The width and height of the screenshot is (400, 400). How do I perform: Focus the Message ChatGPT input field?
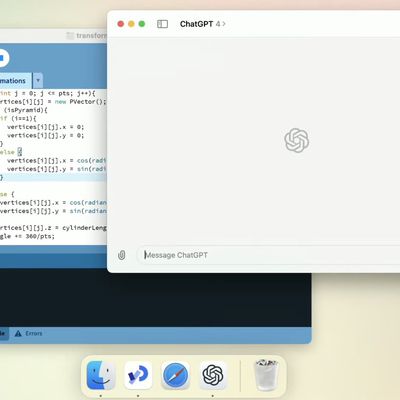pyautogui.click(x=268, y=255)
